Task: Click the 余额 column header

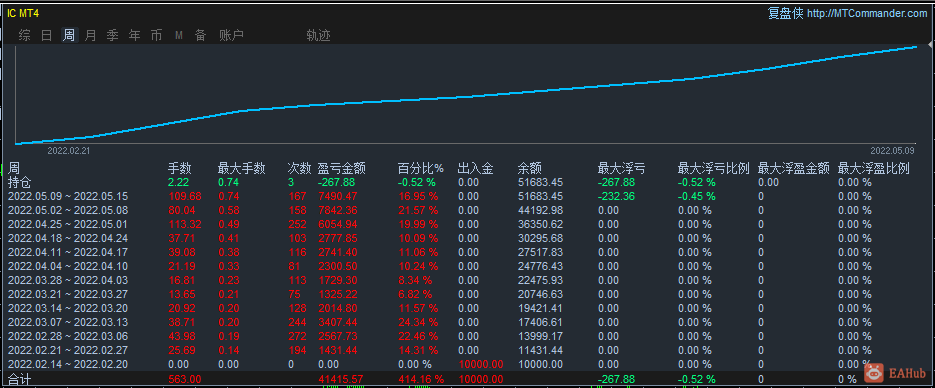Action: (x=530, y=169)
